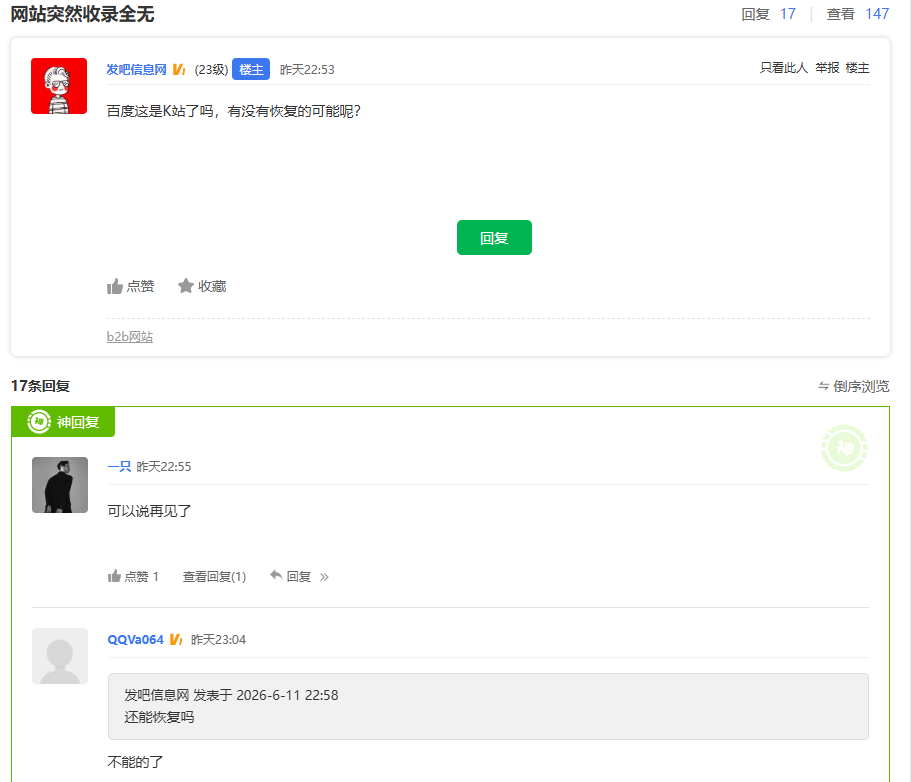911x782 pixels.
Task: Click the thread title 网站突然收录全无
Action: tap(83, 14)
